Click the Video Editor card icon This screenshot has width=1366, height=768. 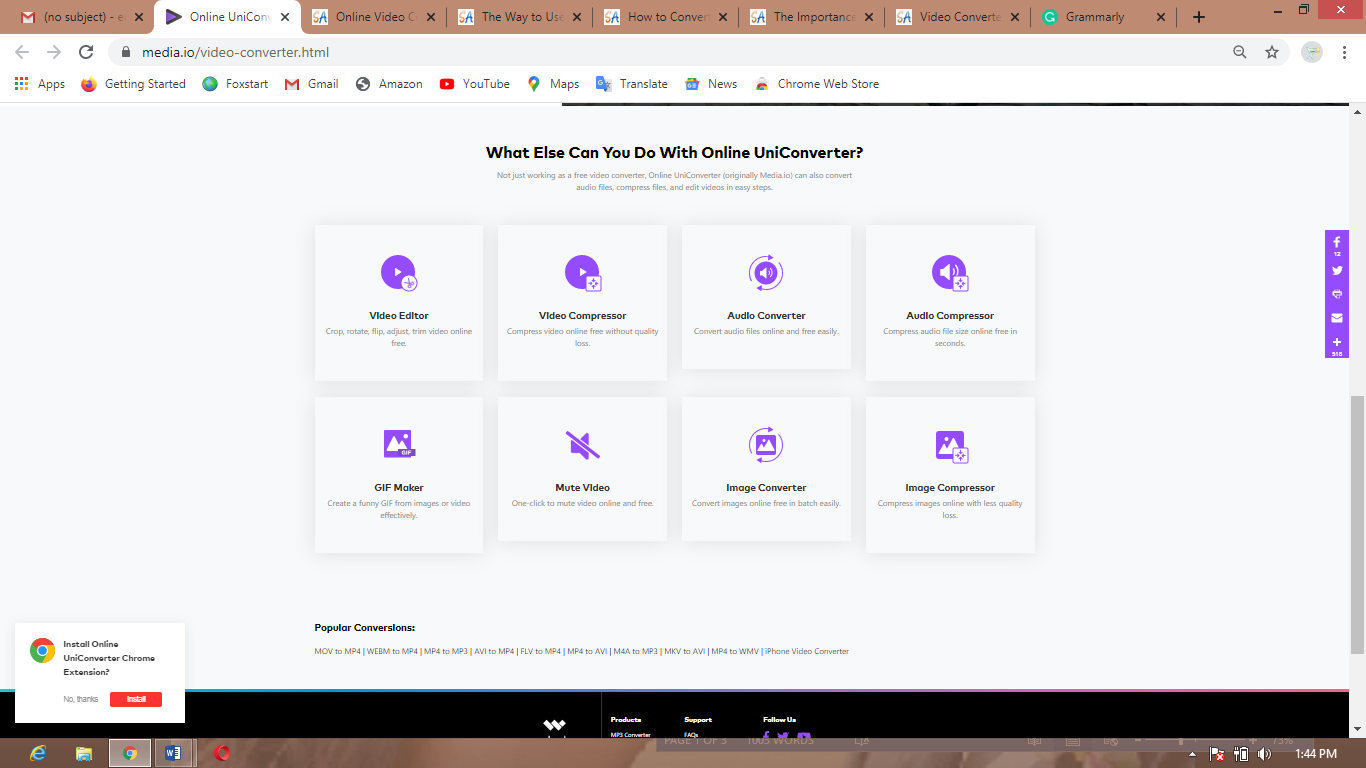point(399,273)
